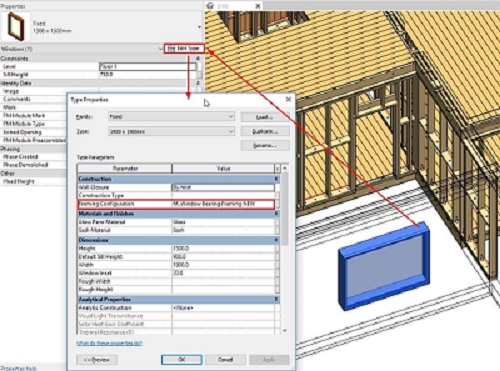Select the Framing Configuration value field
This screenshot has width=500, height=371.
(x=223, y=204)
